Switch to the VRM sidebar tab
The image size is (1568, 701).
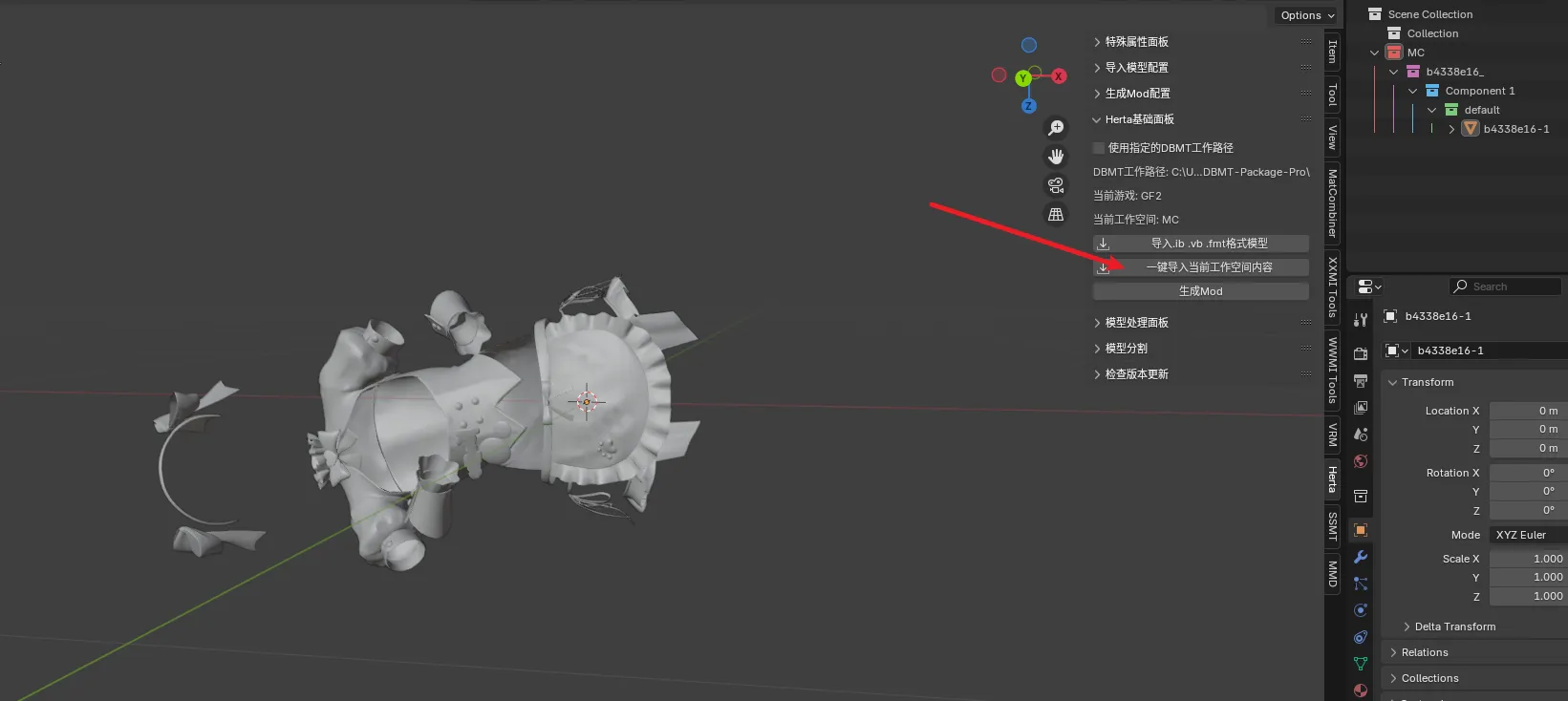(x=1332, y=435)
